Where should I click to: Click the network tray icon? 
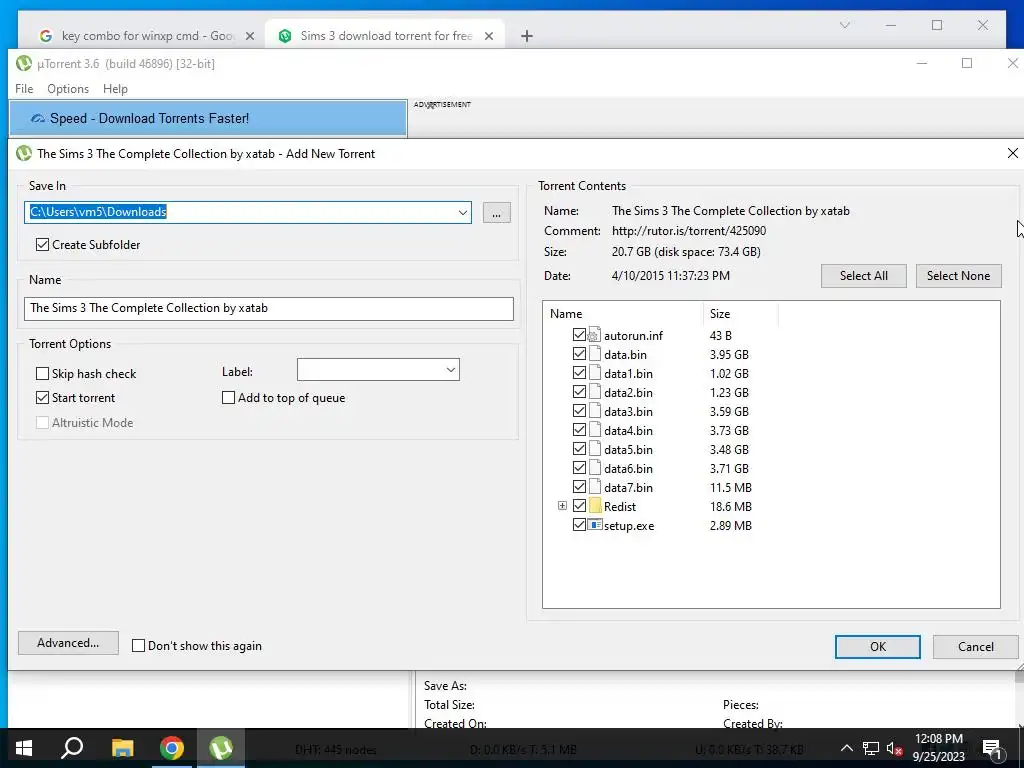pyautogui.click(x=871, y=748)
